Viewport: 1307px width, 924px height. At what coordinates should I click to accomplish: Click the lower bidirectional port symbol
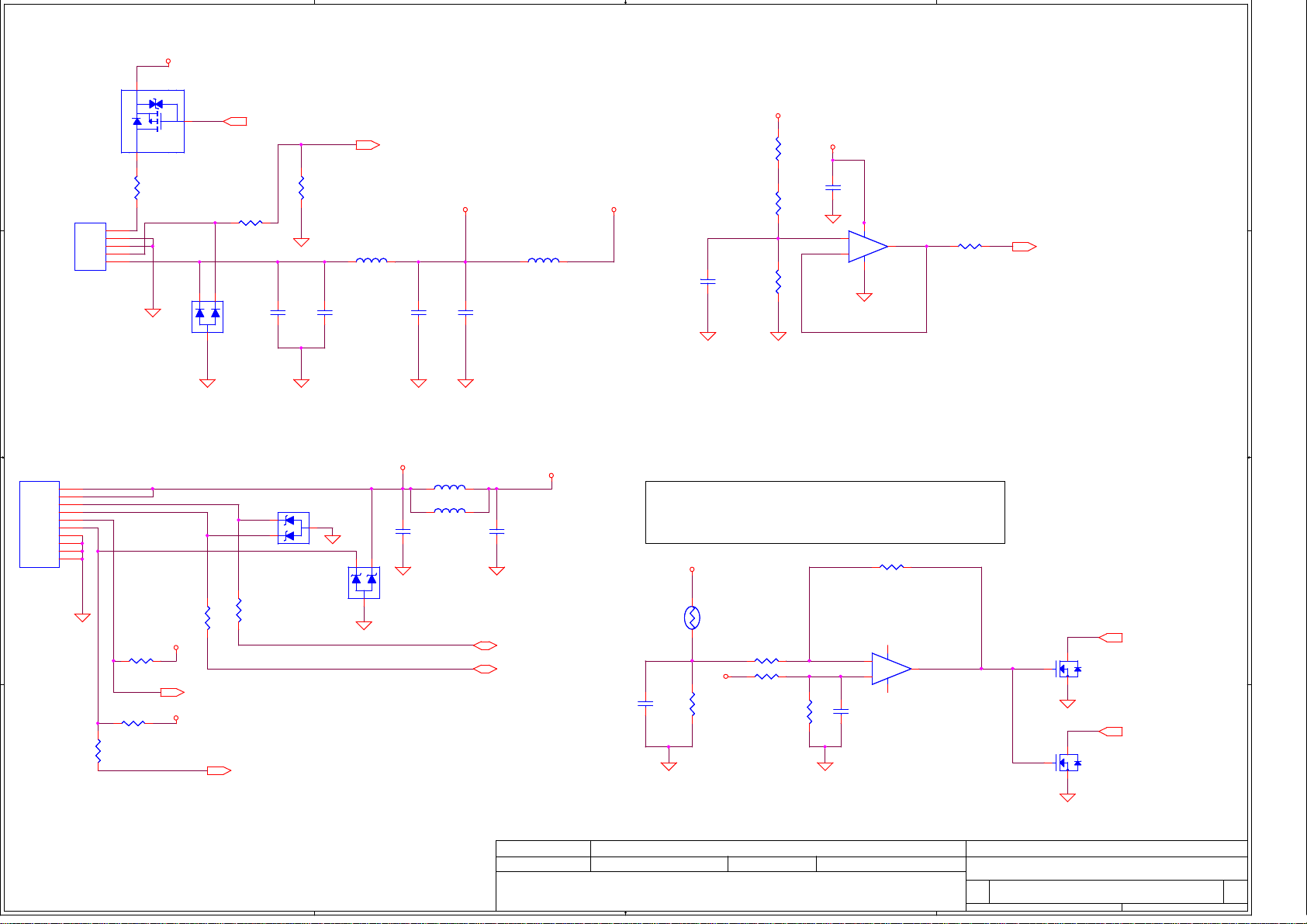tap(485, 668)
